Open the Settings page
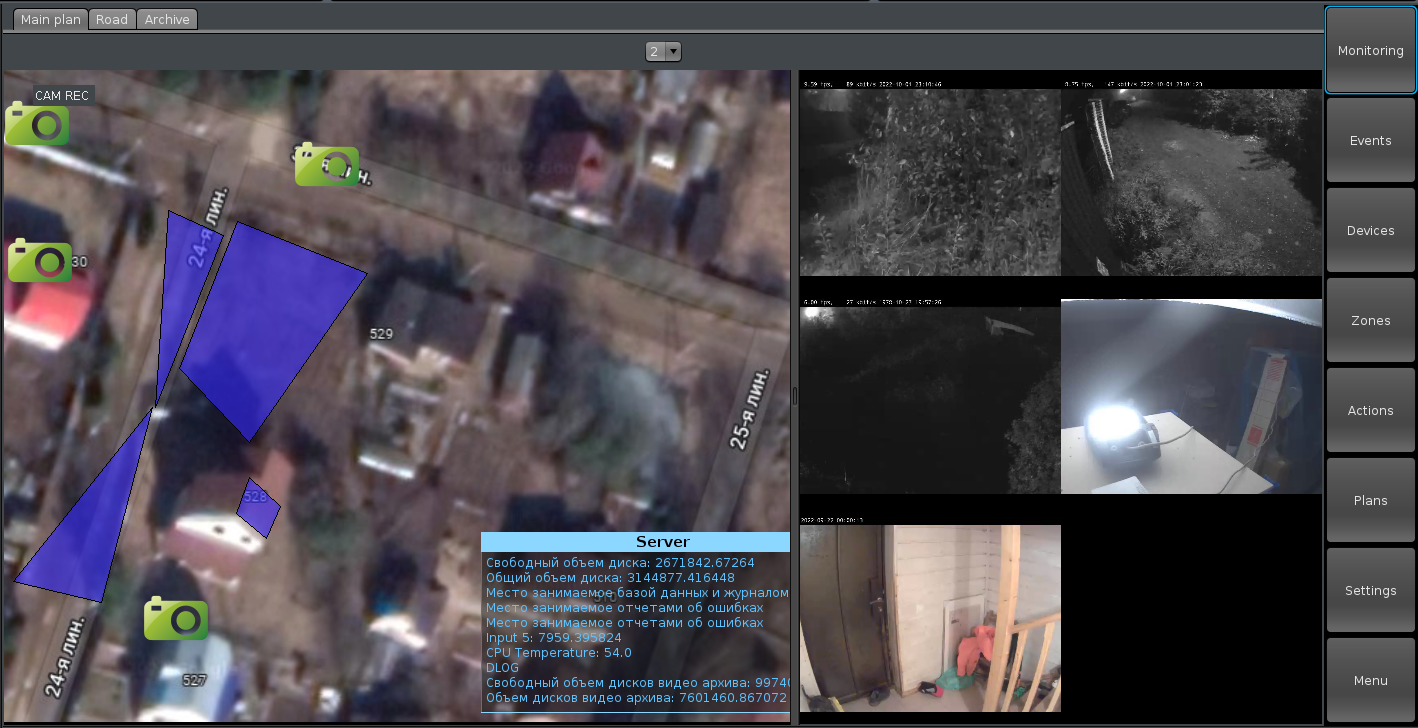The width and height of the screenshot is (1418, 728). (1370, 591)
